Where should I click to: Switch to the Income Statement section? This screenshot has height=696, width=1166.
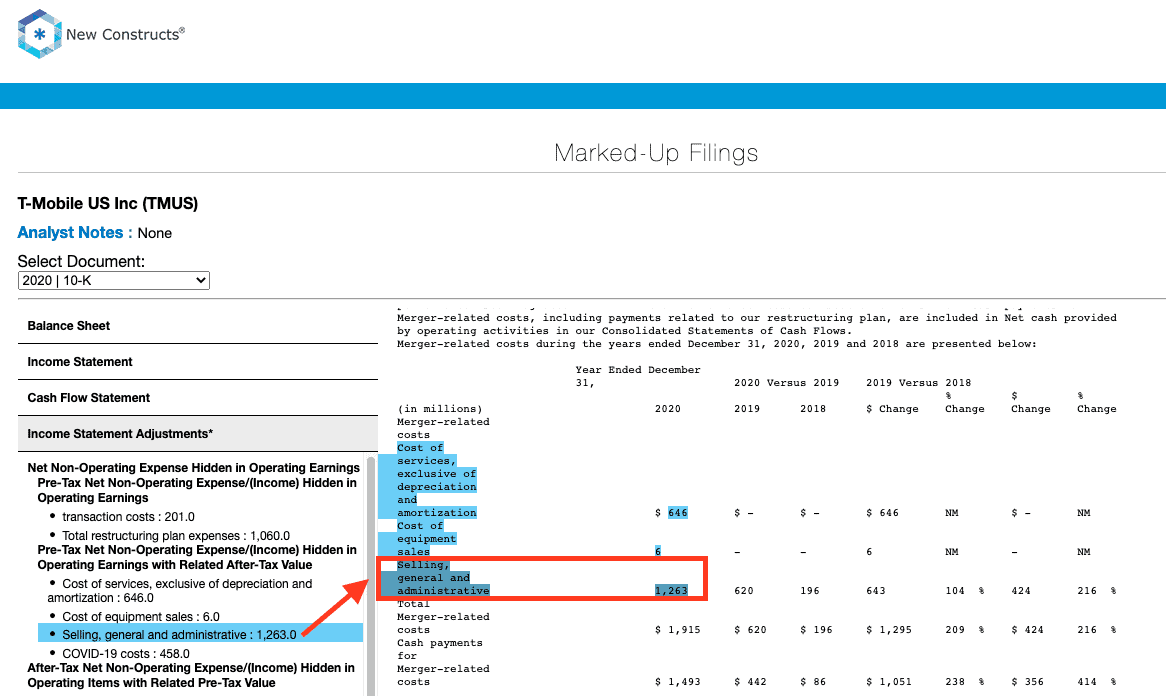tap(198, 362)
